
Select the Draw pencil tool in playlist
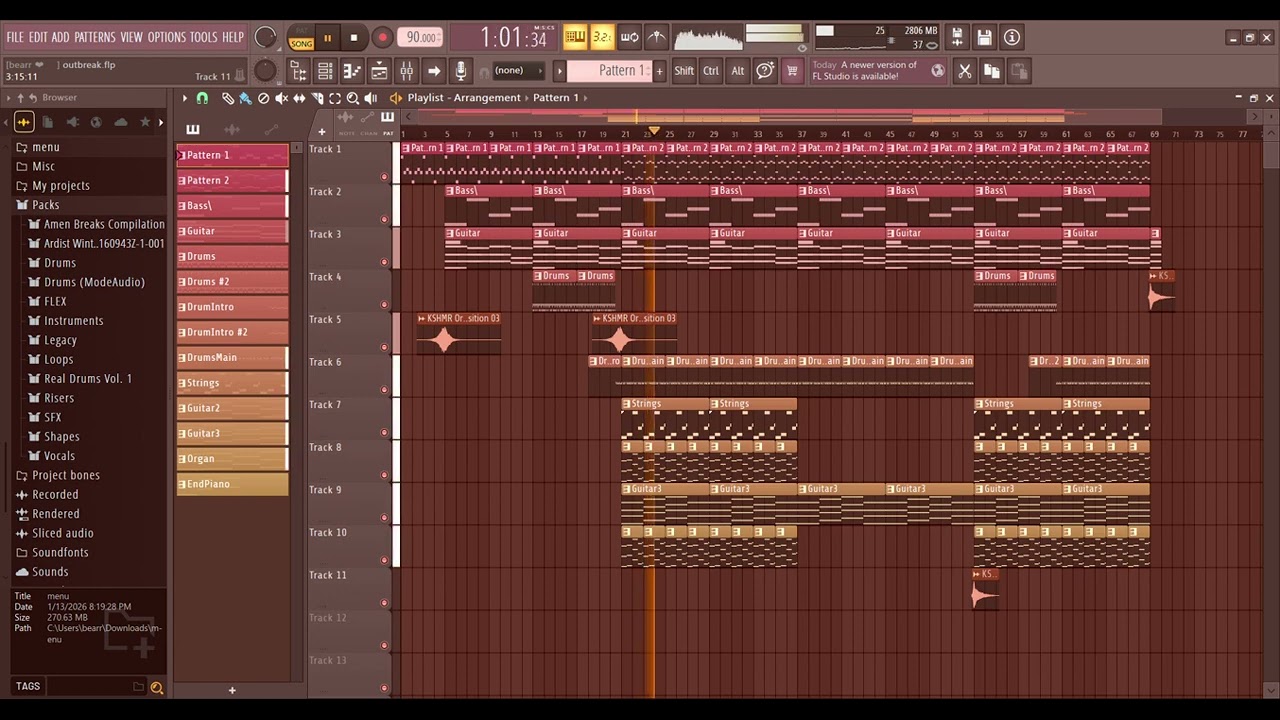coord(228,98)
